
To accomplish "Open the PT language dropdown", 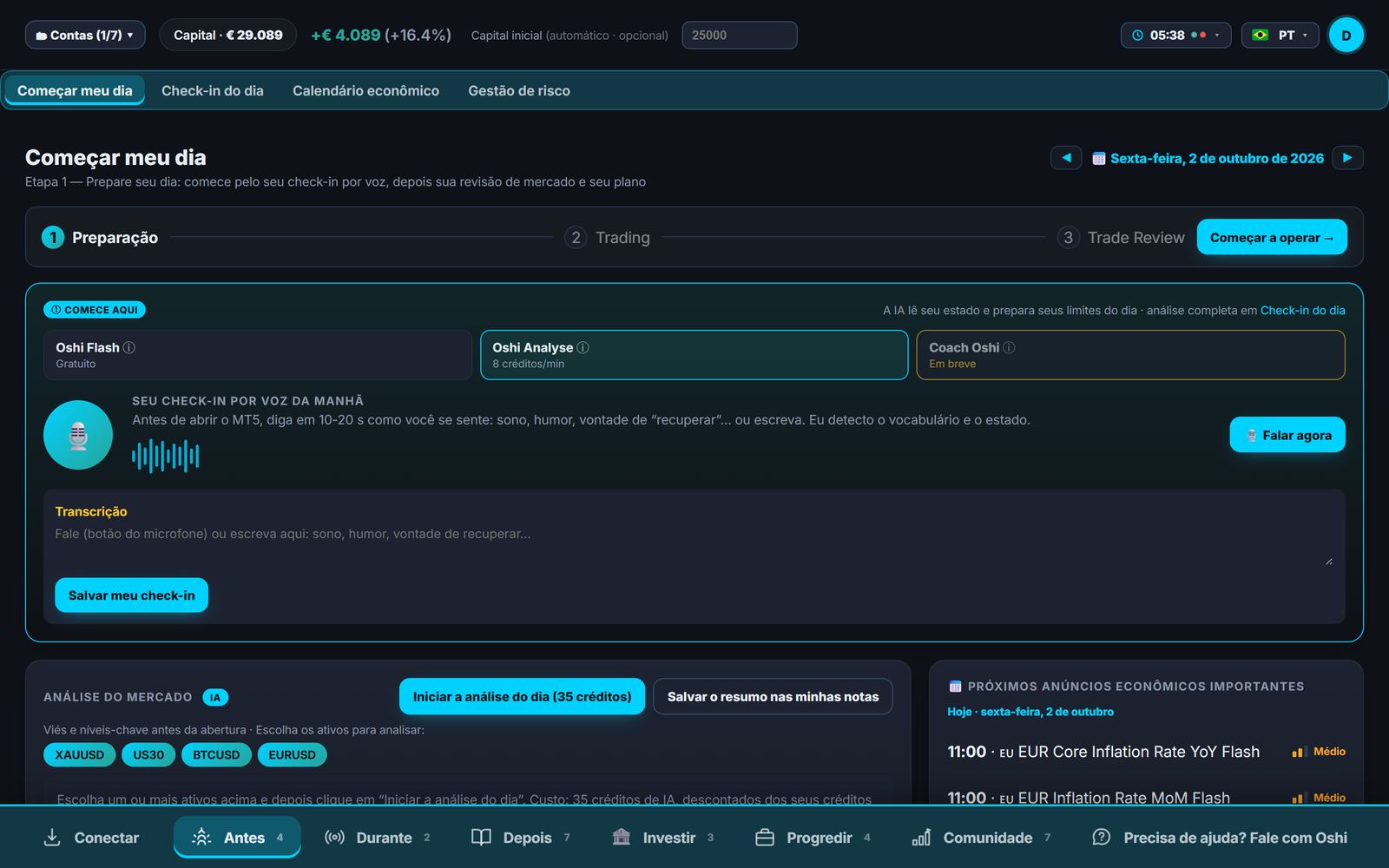I will coord(1280,36).
